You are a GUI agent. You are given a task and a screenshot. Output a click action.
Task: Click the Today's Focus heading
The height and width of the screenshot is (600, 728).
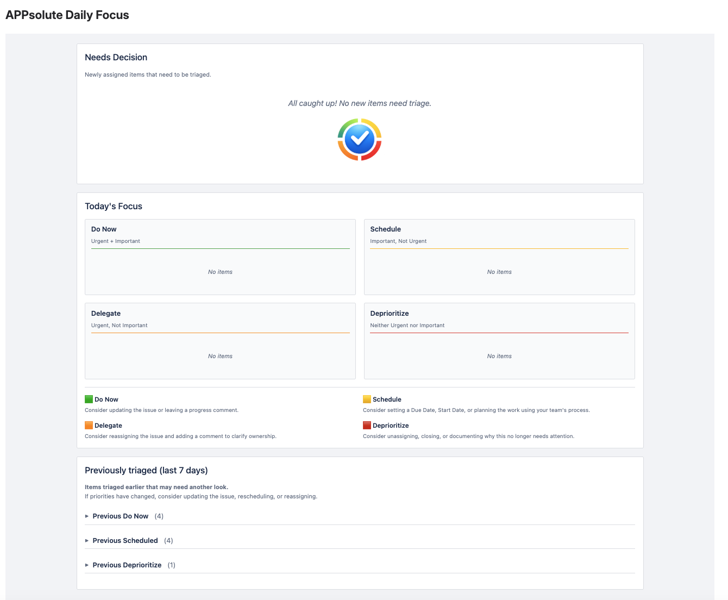(113, 206)
